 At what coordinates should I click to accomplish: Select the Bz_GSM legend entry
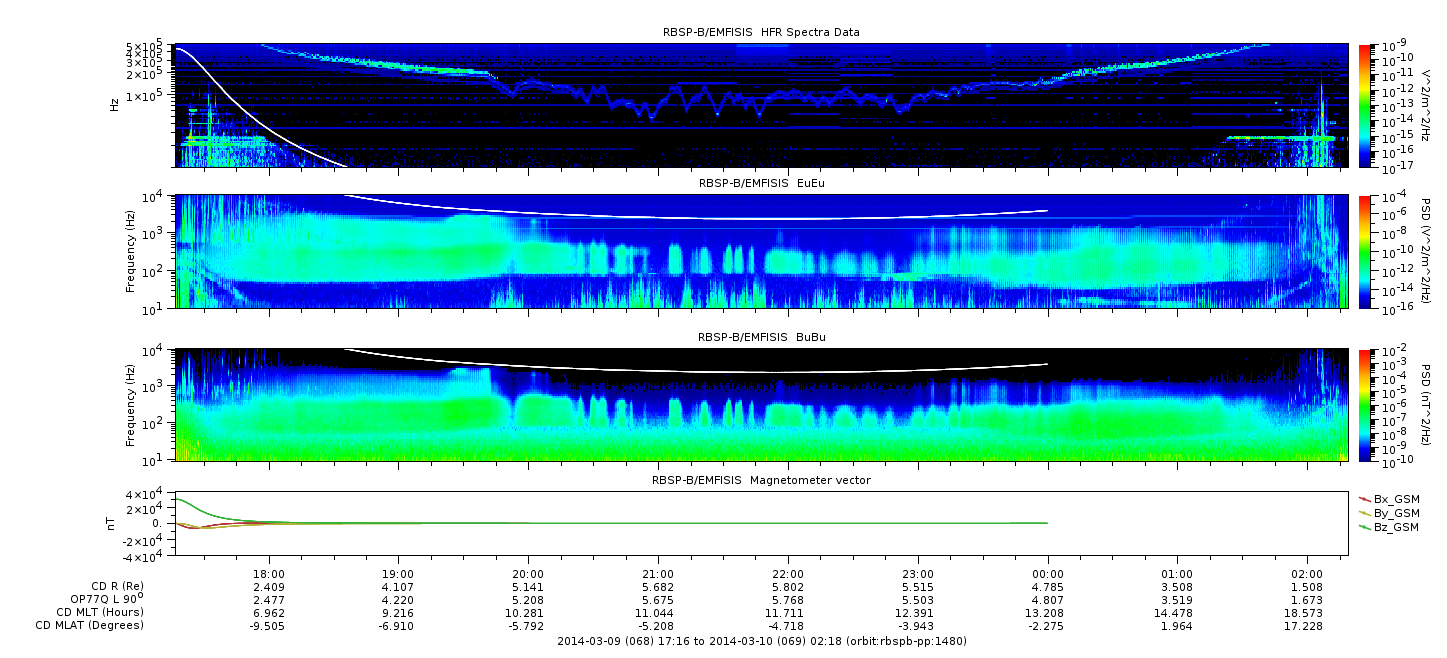pos(1395,526)
